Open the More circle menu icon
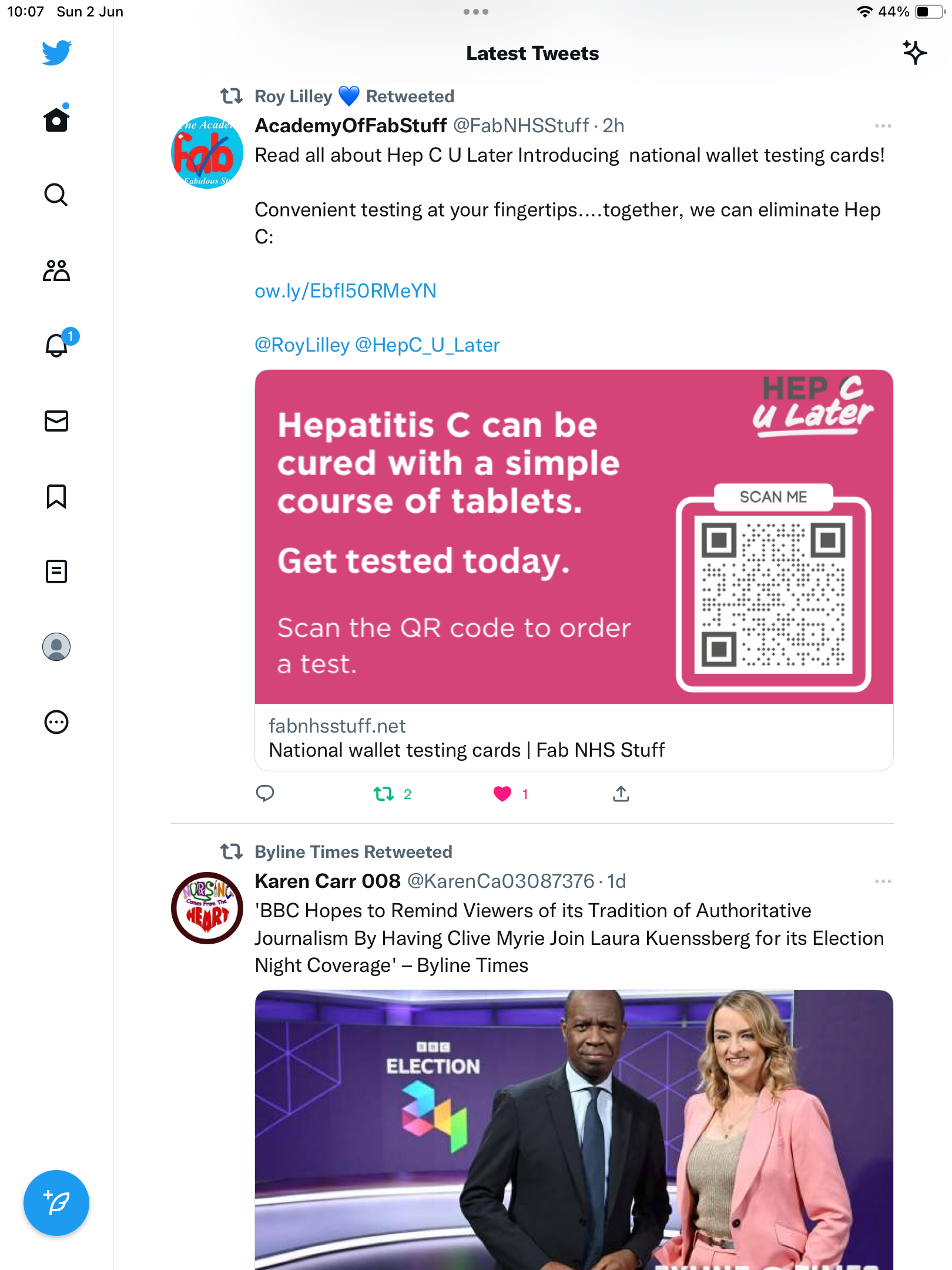The image size is (952, 1270). coord(56,722)
